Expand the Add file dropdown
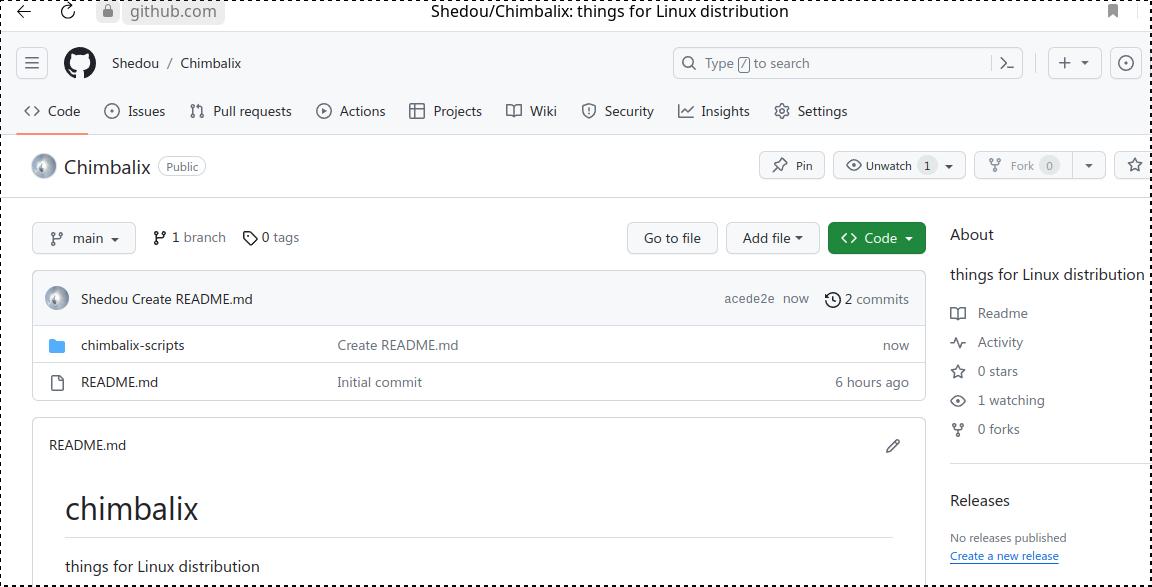 [x=772, y=238]
